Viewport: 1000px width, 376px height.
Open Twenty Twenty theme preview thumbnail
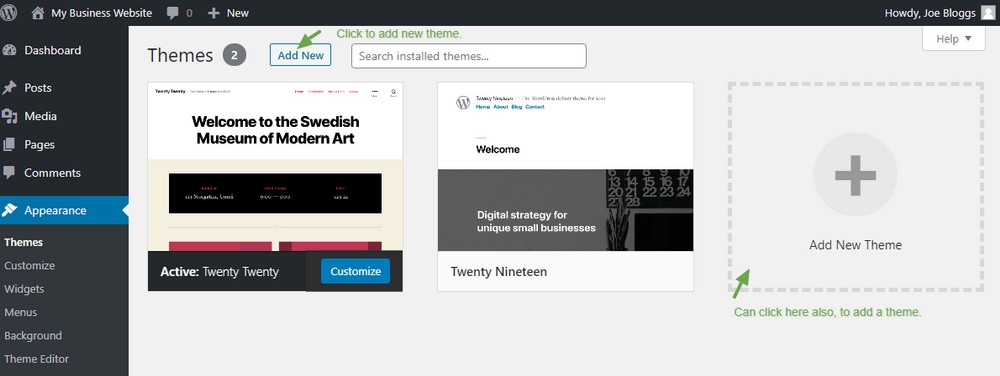pyautogui.click(x=275, y=166)
